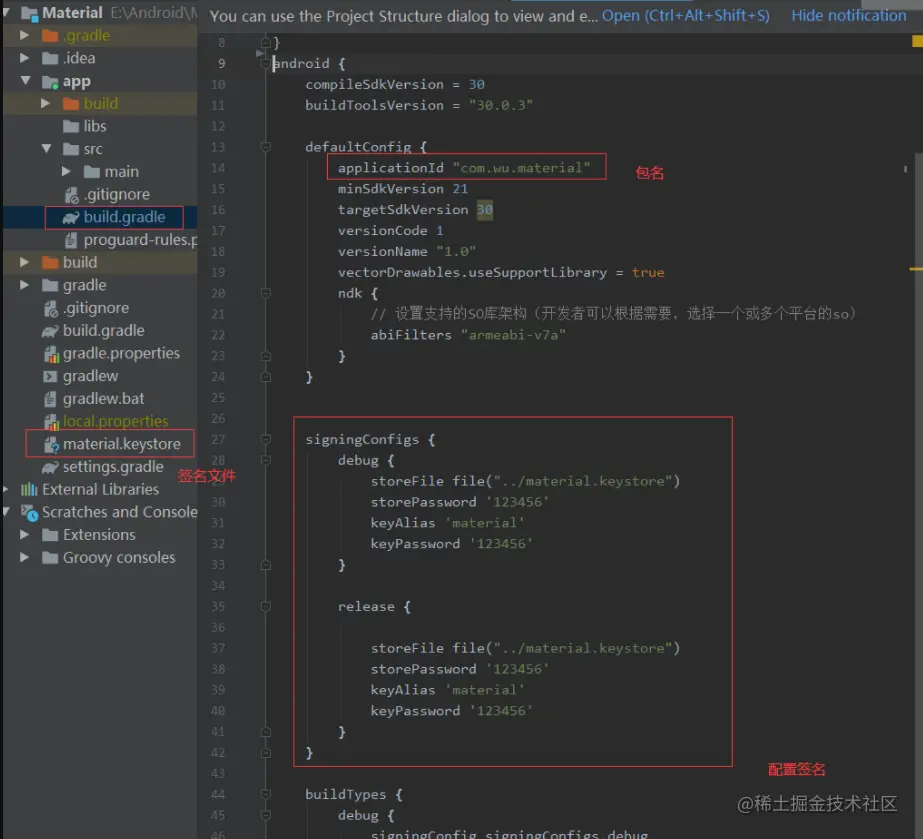Image resolution: width=923 pixels, height=839 pixels.
Task: Click the Material project root icon
Action: [29, 14]
